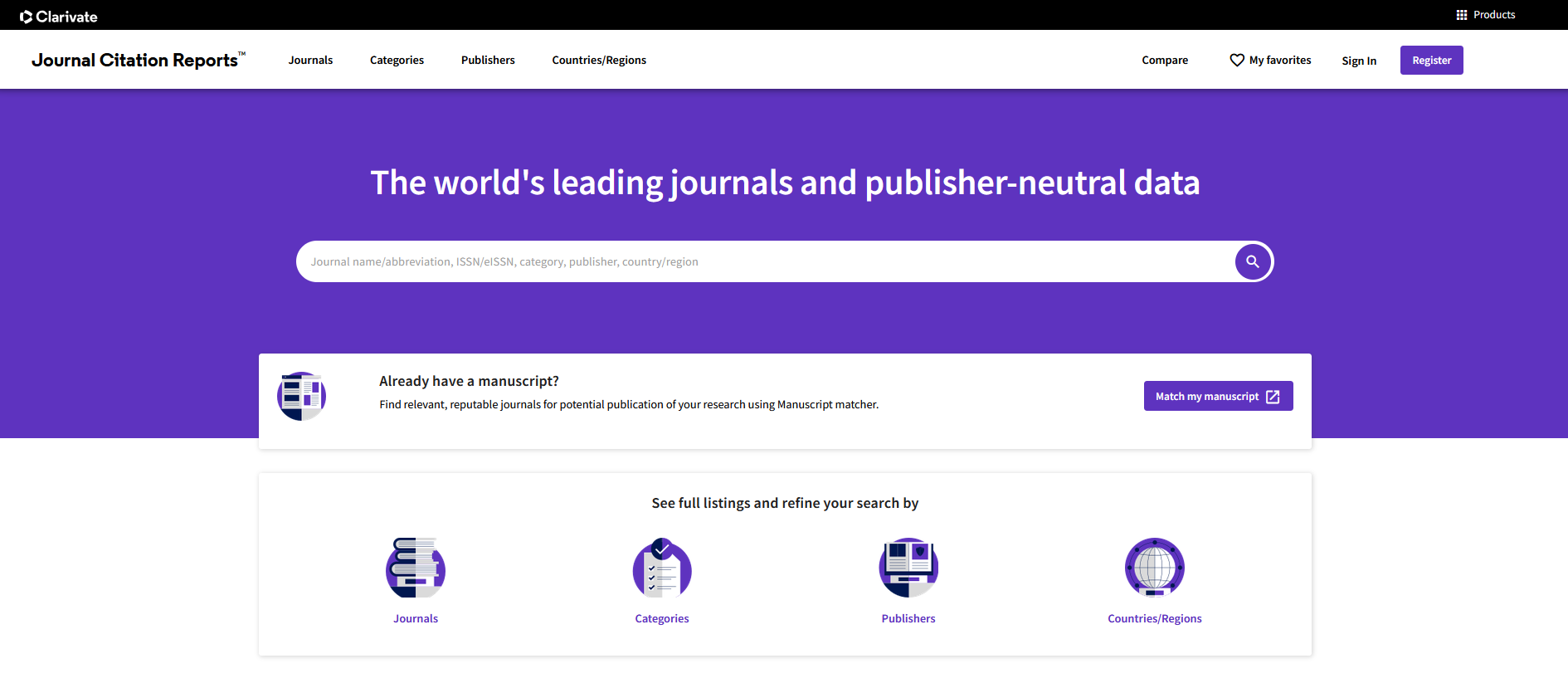
Task: Click the 'Already have a manuscript?' heading
Action: pyautogui.click(x=469, y=381)
